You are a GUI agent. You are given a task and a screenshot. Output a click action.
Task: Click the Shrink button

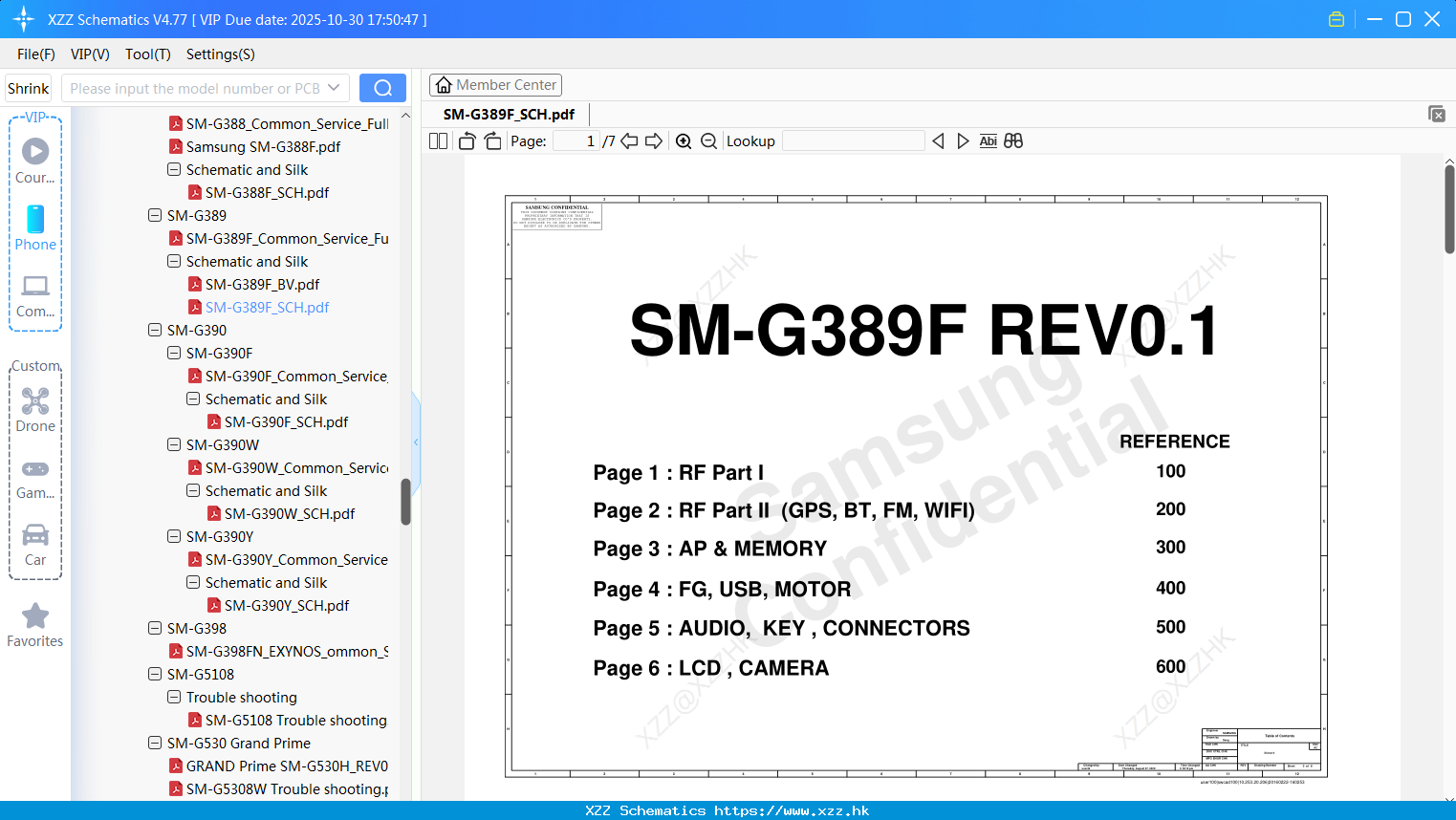point(29,88)
